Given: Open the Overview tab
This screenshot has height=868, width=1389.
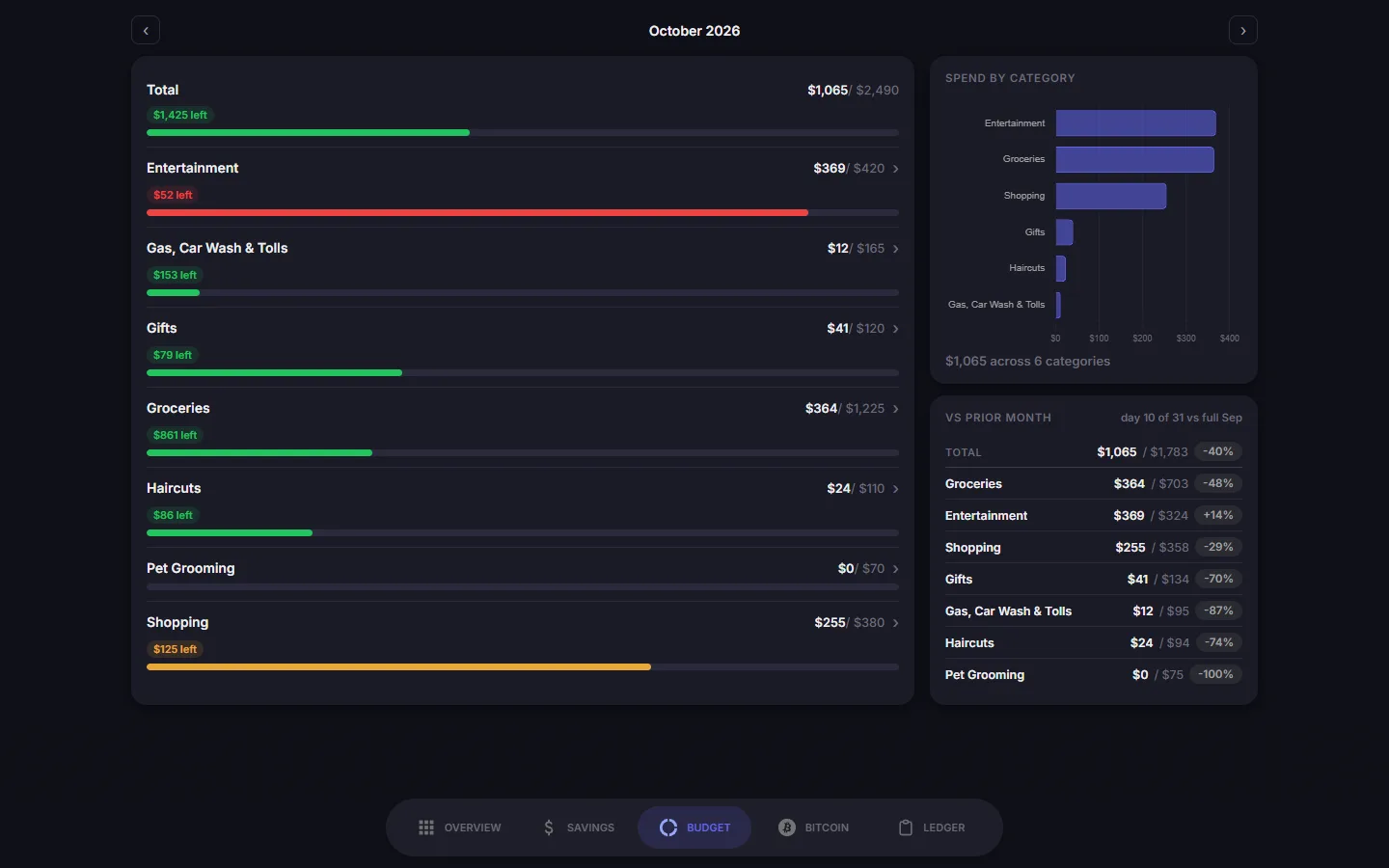Looking at the screenshot, I should pyautogui.click(x=460, y=827).
